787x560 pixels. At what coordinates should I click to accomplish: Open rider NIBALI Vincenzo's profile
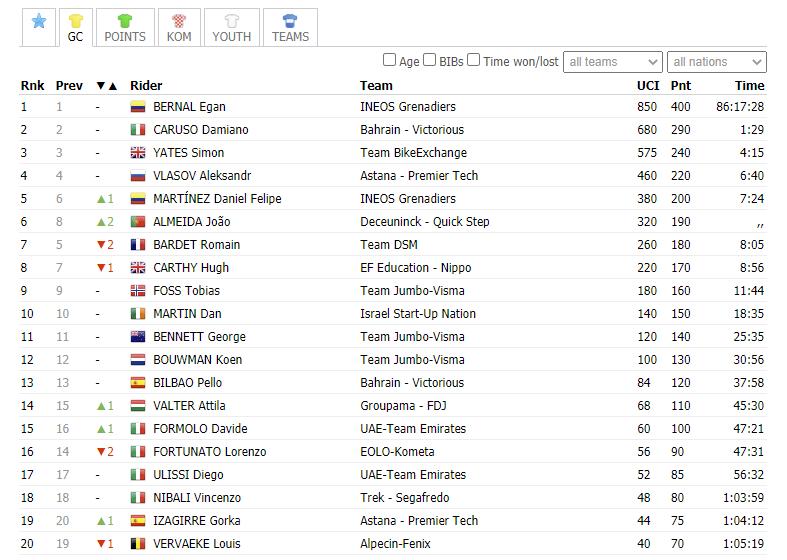tap(197, 498)
